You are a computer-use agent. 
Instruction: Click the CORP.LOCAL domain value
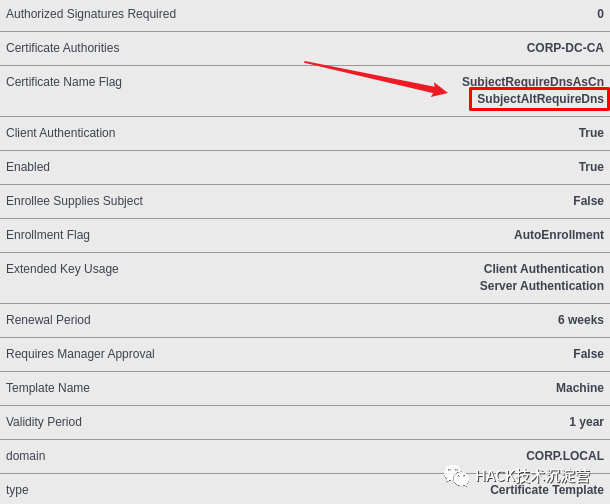pyautogui.click(x=564, y=456)
